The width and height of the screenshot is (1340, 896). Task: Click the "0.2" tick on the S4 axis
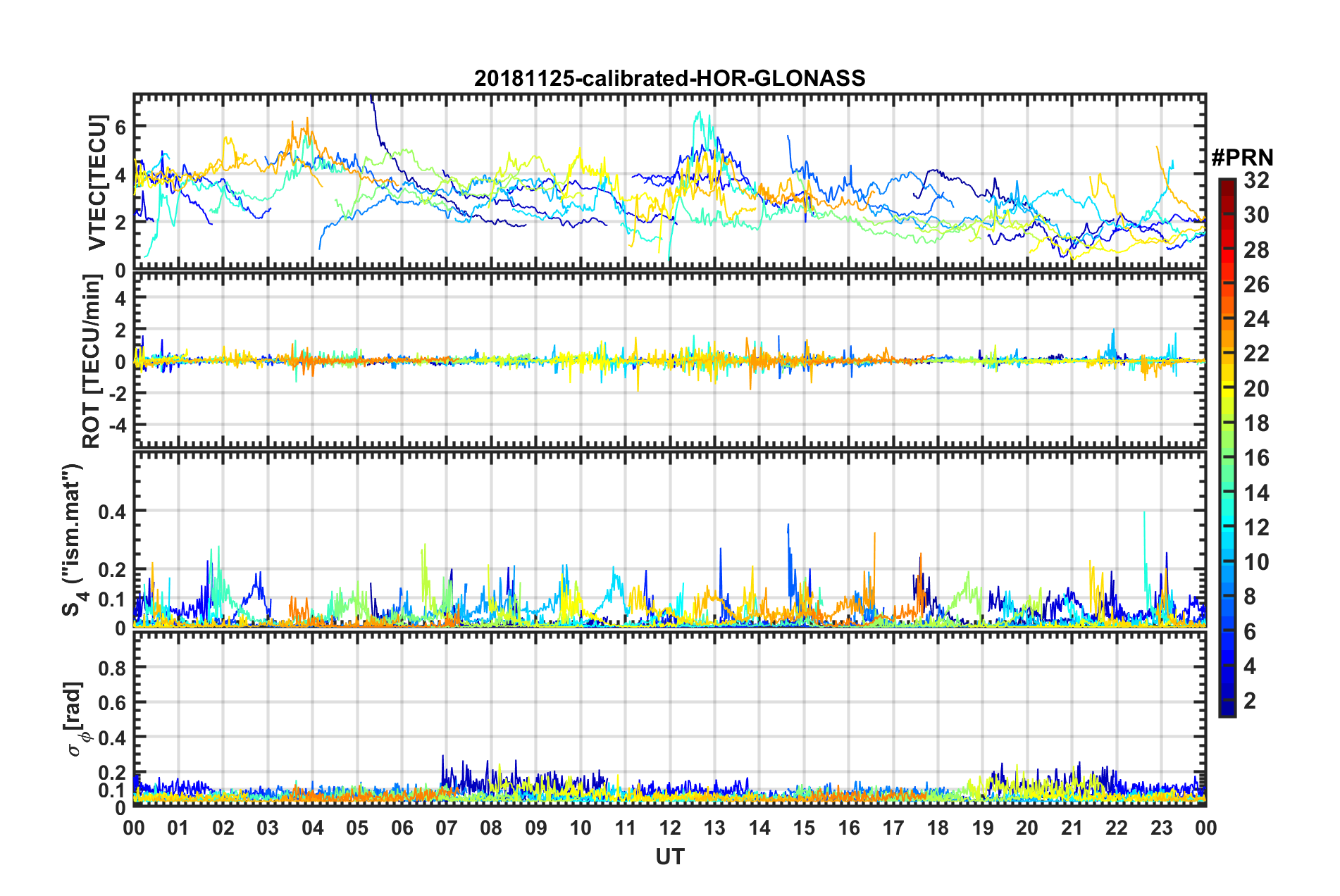tap(112, 569)
